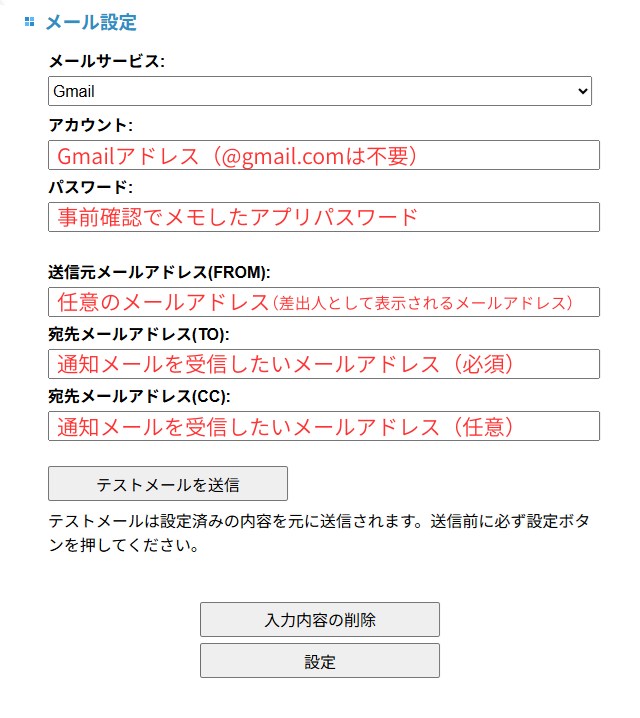Focus the 宛先メールアドレス(TO) input field
Image resolution: width=640 pixels, height=718 pixels.
pyautogui.click(x=323, y=364)
